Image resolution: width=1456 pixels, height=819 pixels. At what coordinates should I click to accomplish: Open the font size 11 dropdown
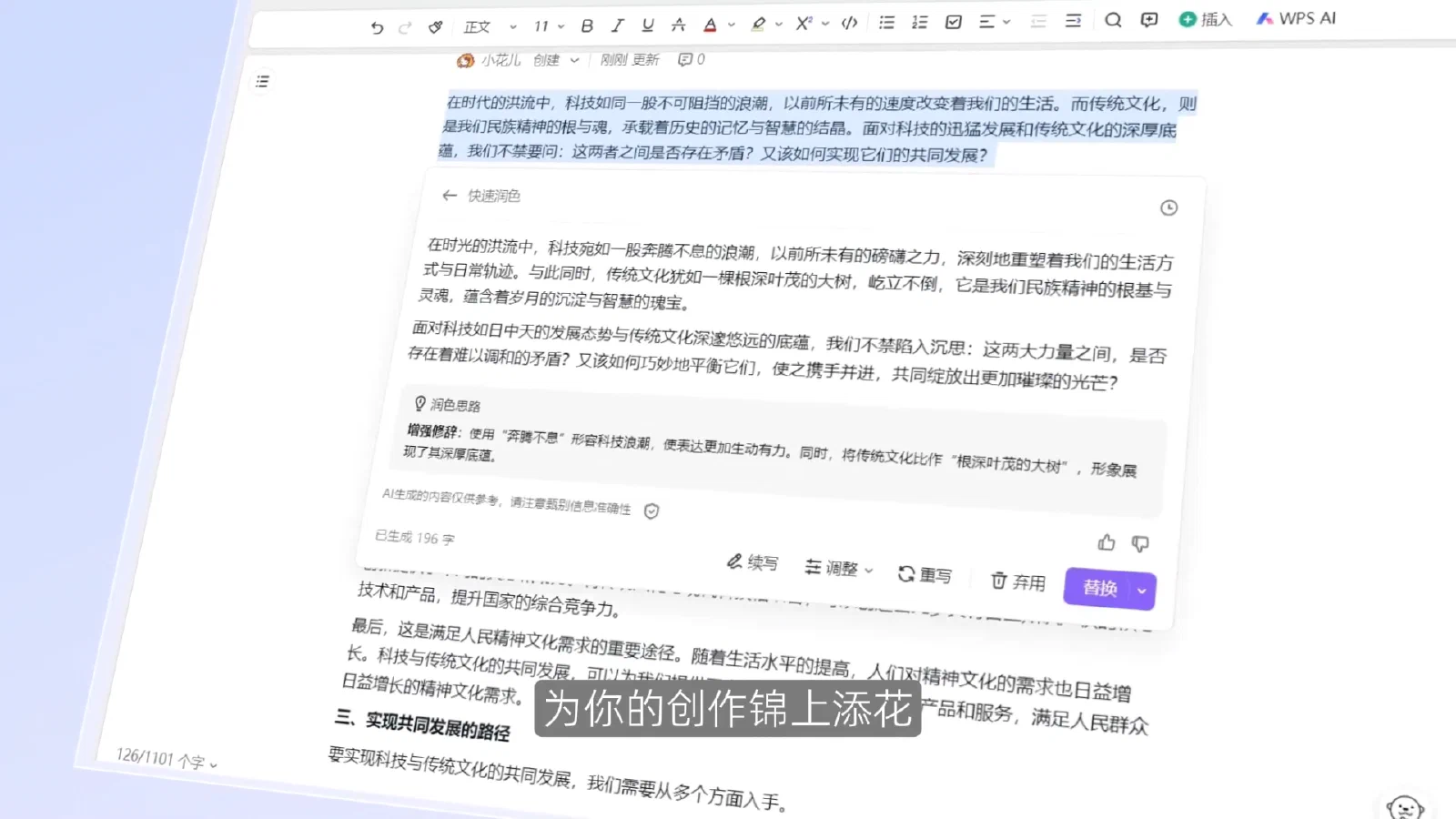pos(549,26)
